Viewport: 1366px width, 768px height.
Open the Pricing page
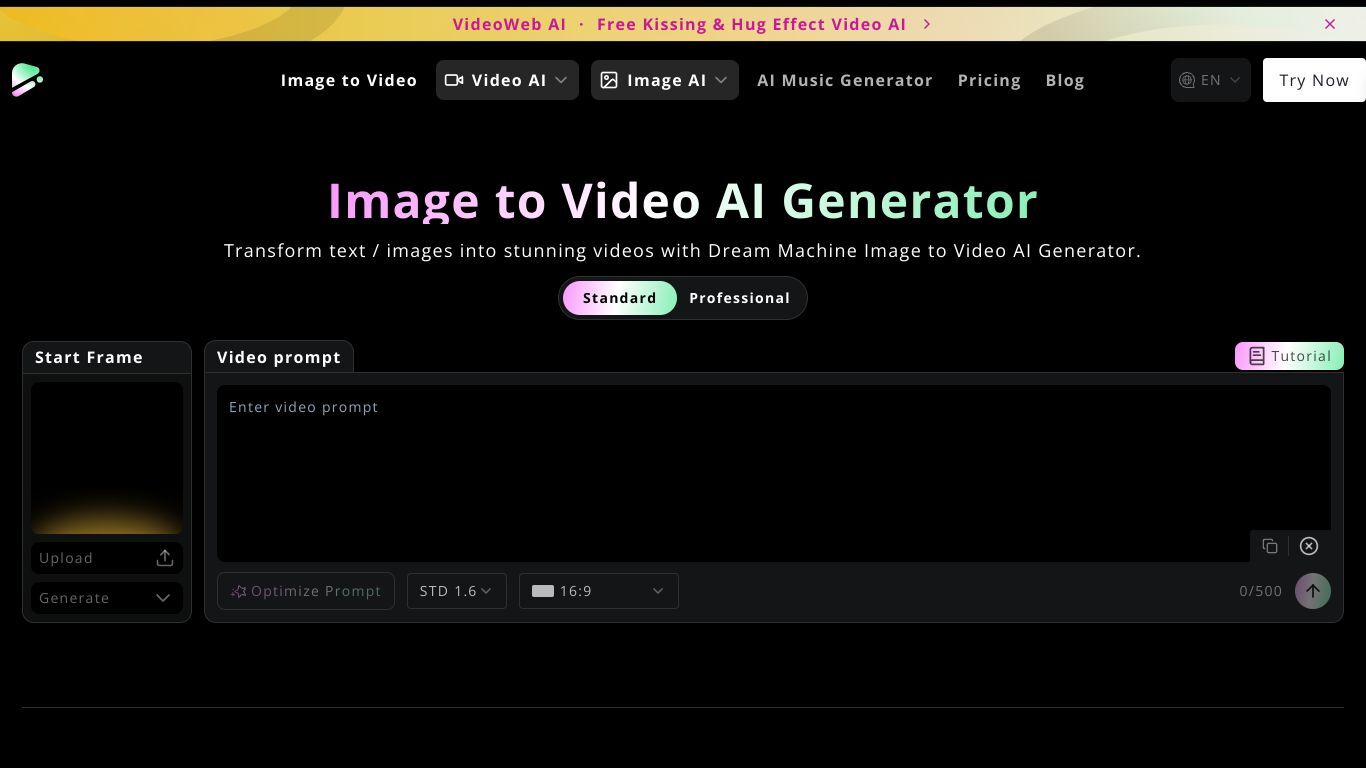click(989, 80)
